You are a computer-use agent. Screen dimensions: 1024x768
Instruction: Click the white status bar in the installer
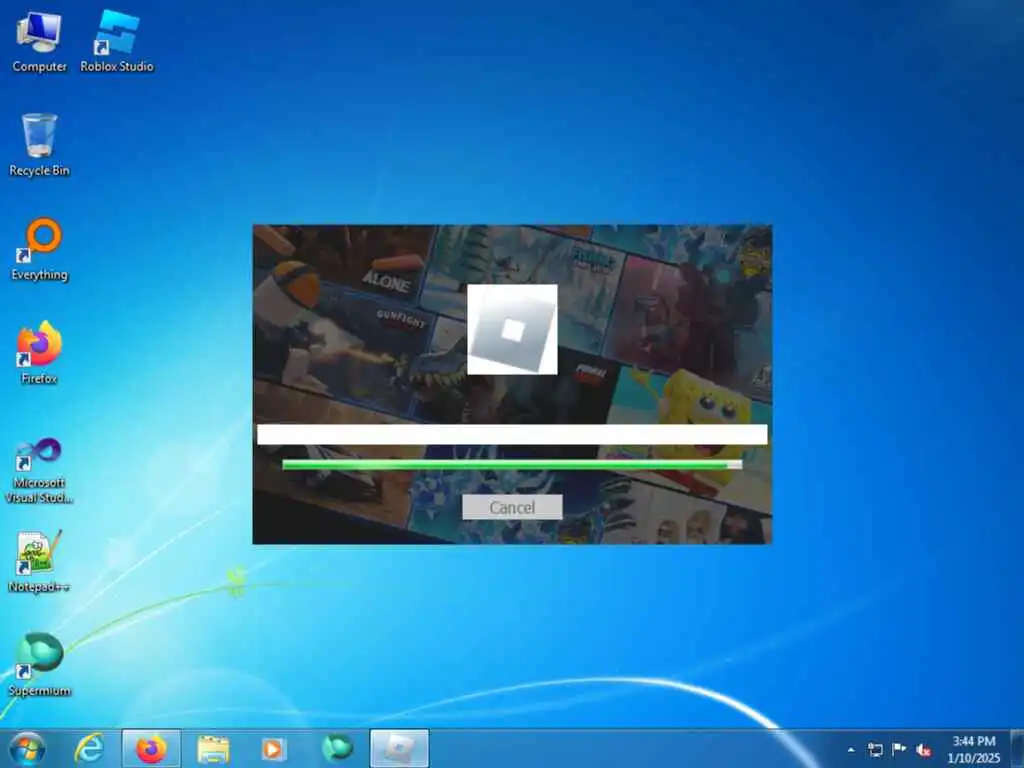(512, 435)
